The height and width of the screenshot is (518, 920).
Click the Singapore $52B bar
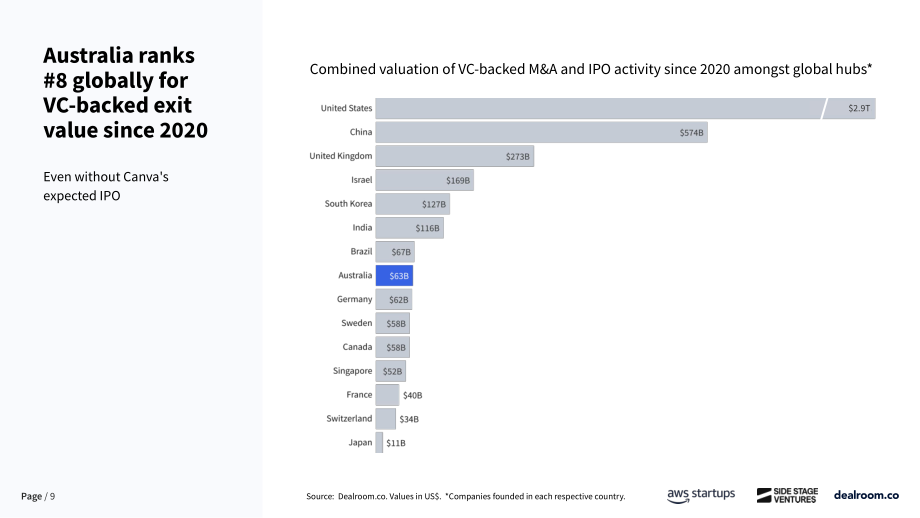[x=391, y=371]
